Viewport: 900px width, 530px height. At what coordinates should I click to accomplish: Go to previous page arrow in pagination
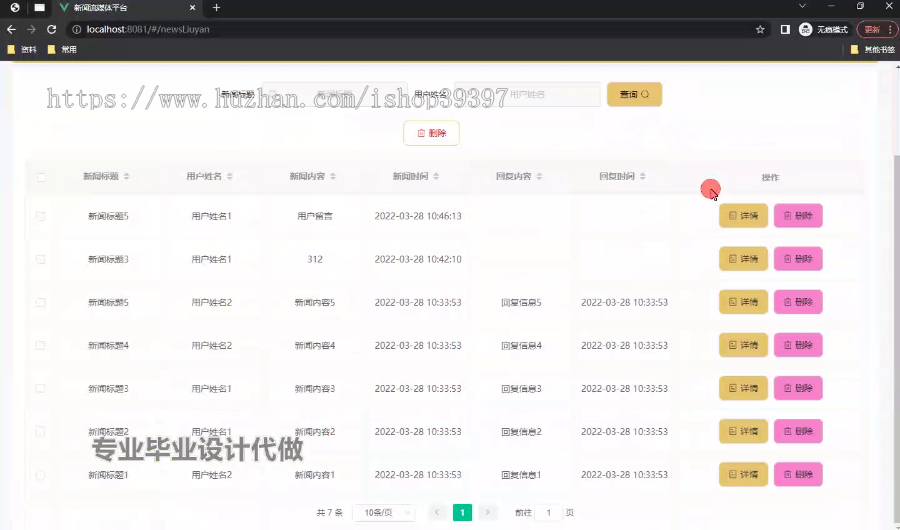click(437, 512)
